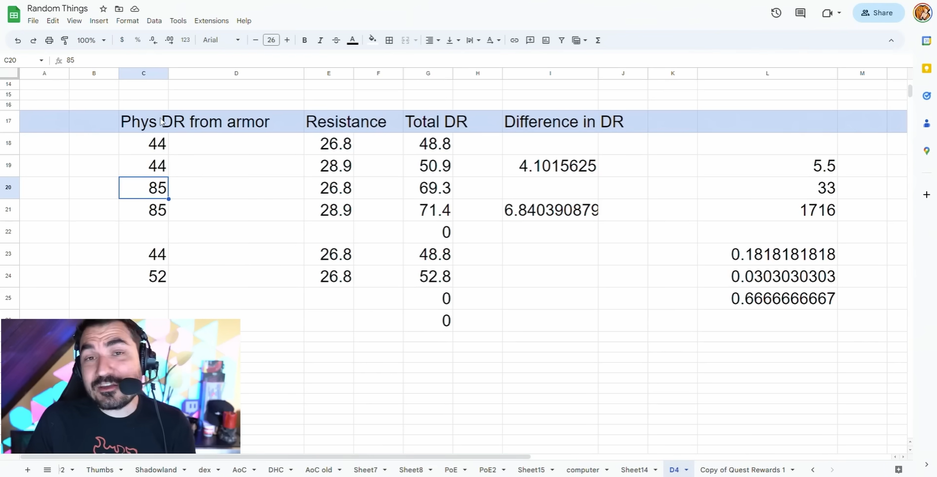This screenshot has height=477, width=937.
Task: Format the cell as currency
Action: pos(122,40)
